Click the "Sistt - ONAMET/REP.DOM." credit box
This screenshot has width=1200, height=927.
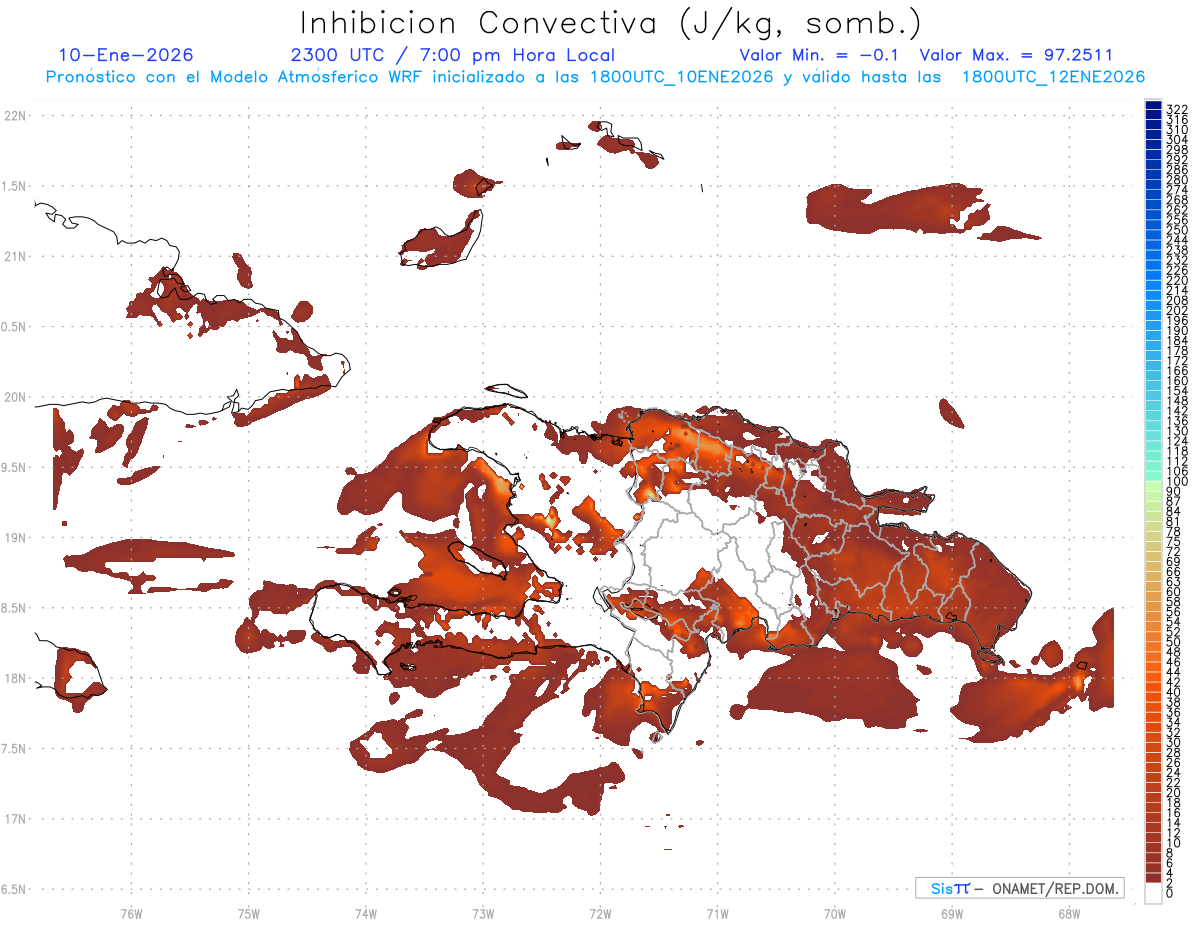click(1019, 888)
